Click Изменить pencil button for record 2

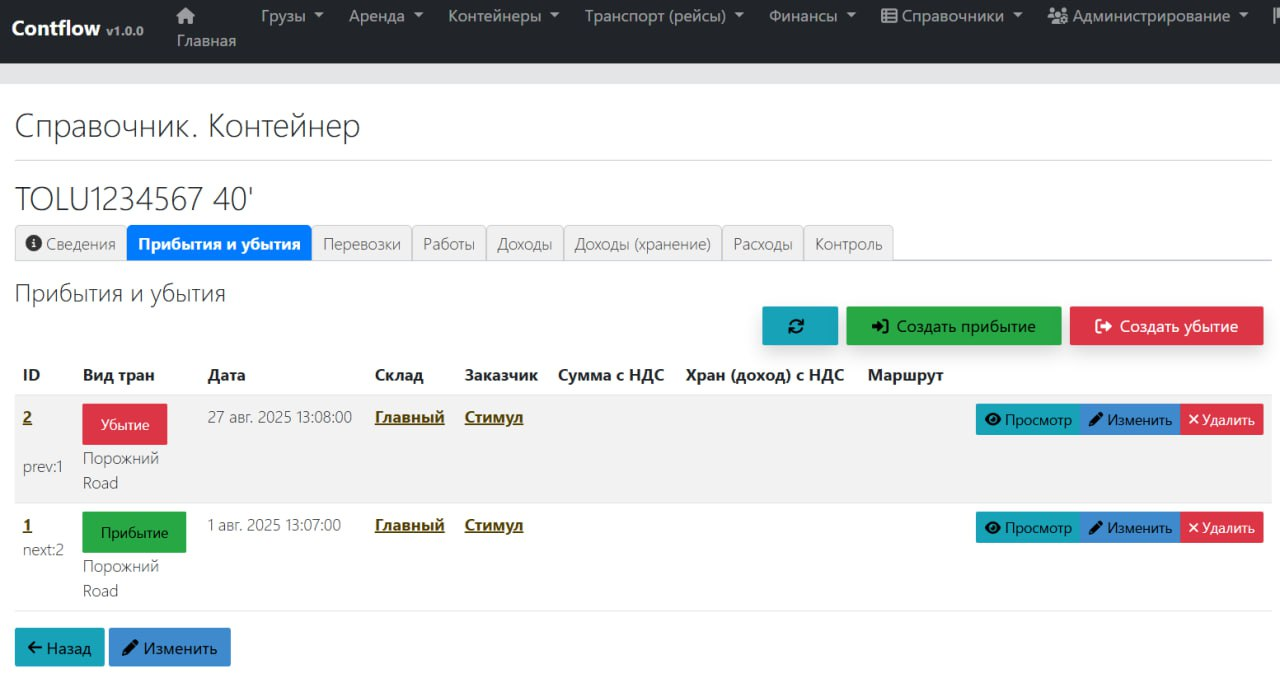pos(1130,420)
